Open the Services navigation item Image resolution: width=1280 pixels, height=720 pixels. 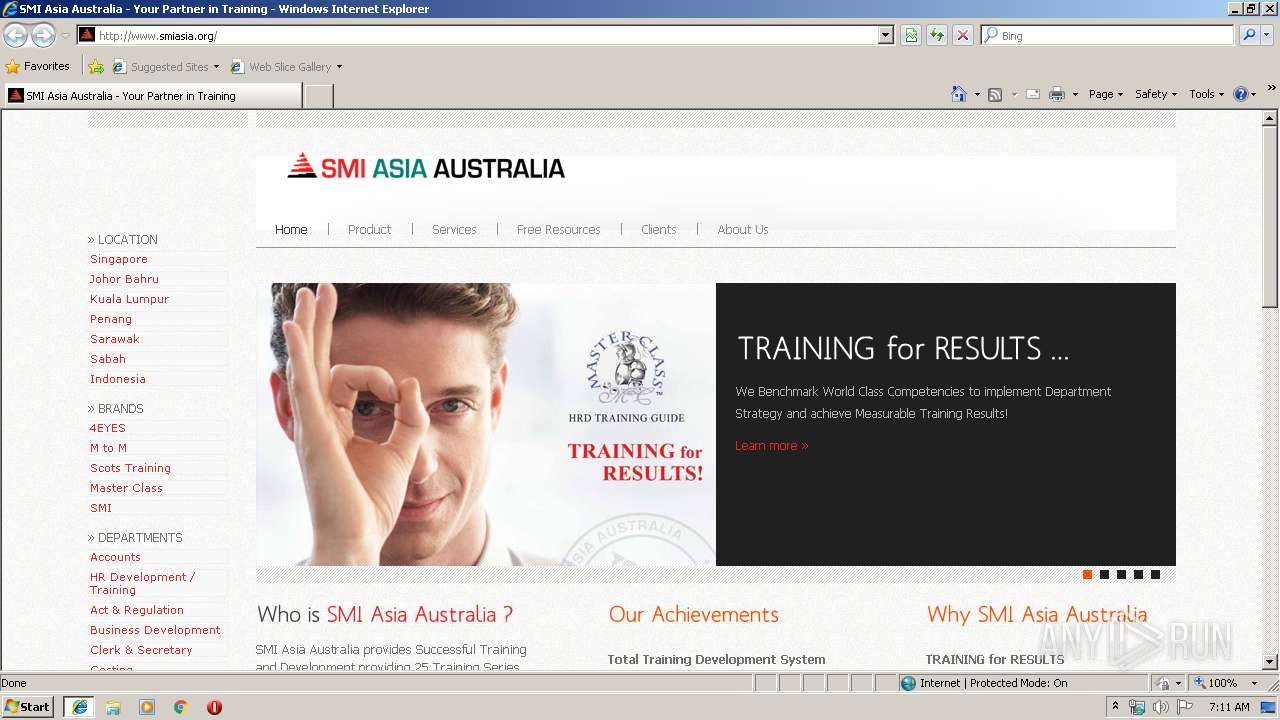pyautogui.click(x=454, y=229)
